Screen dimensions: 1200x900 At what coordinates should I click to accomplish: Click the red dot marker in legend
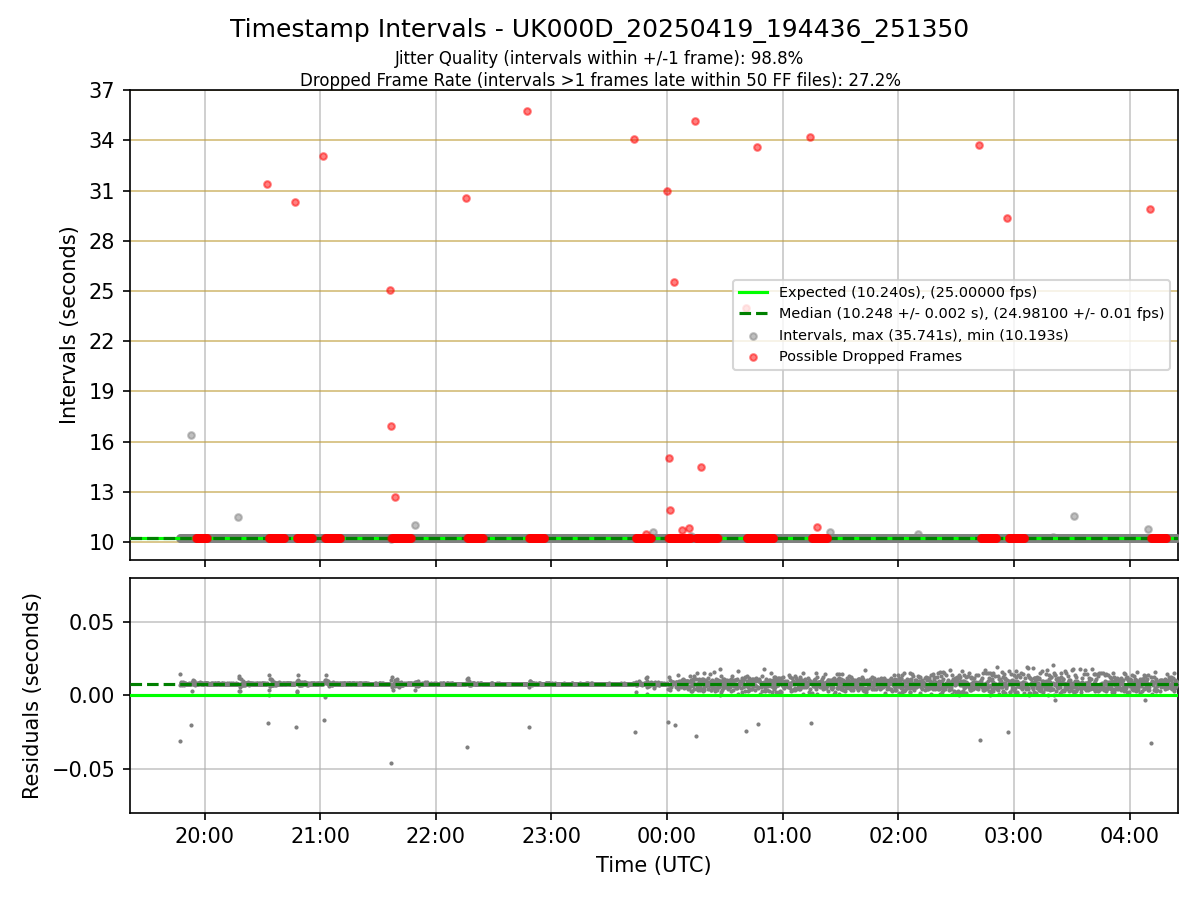coord(754,356)
